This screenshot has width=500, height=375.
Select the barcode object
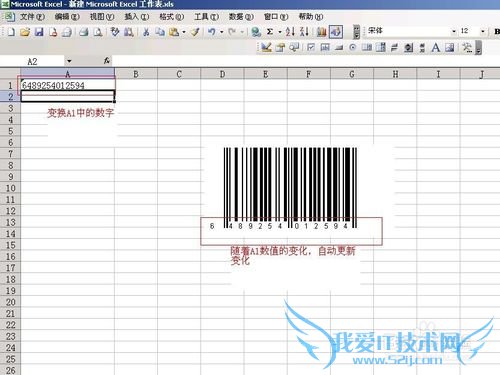[x=290, y=189]
